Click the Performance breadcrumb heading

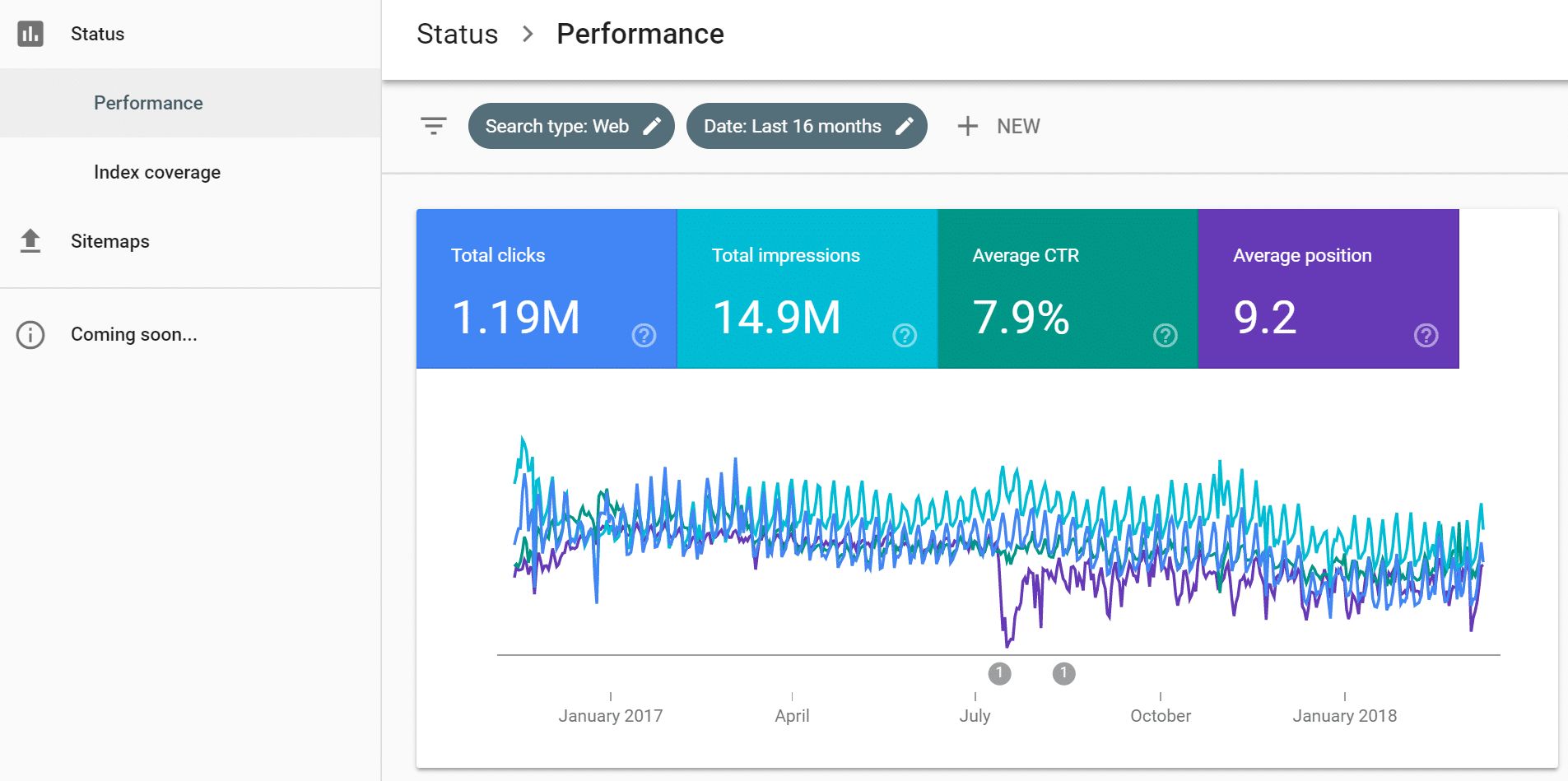640,34
